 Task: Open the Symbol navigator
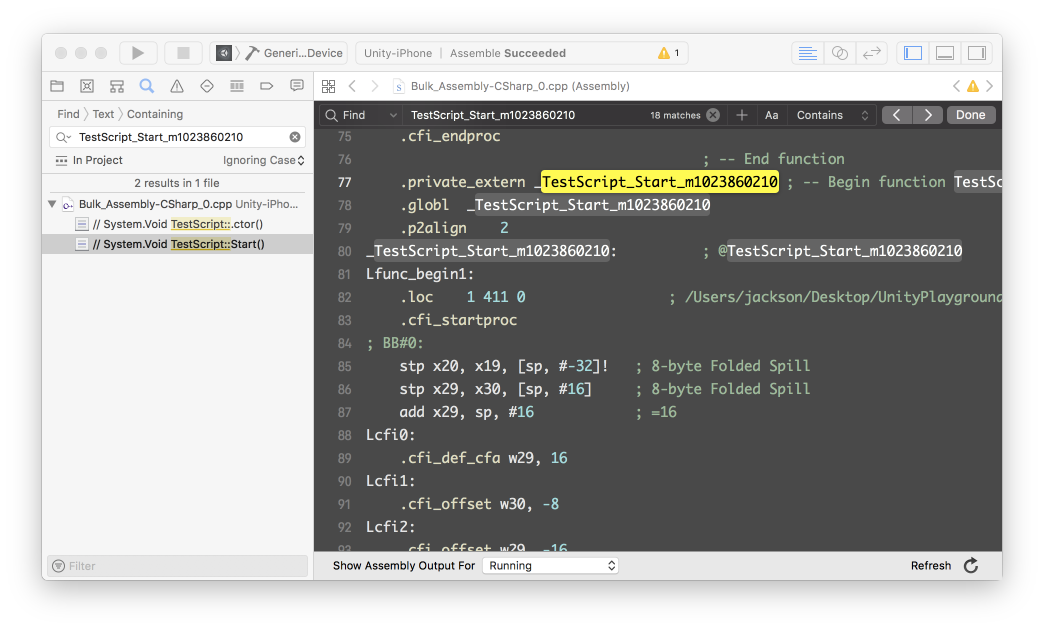(x=117, y=86)
